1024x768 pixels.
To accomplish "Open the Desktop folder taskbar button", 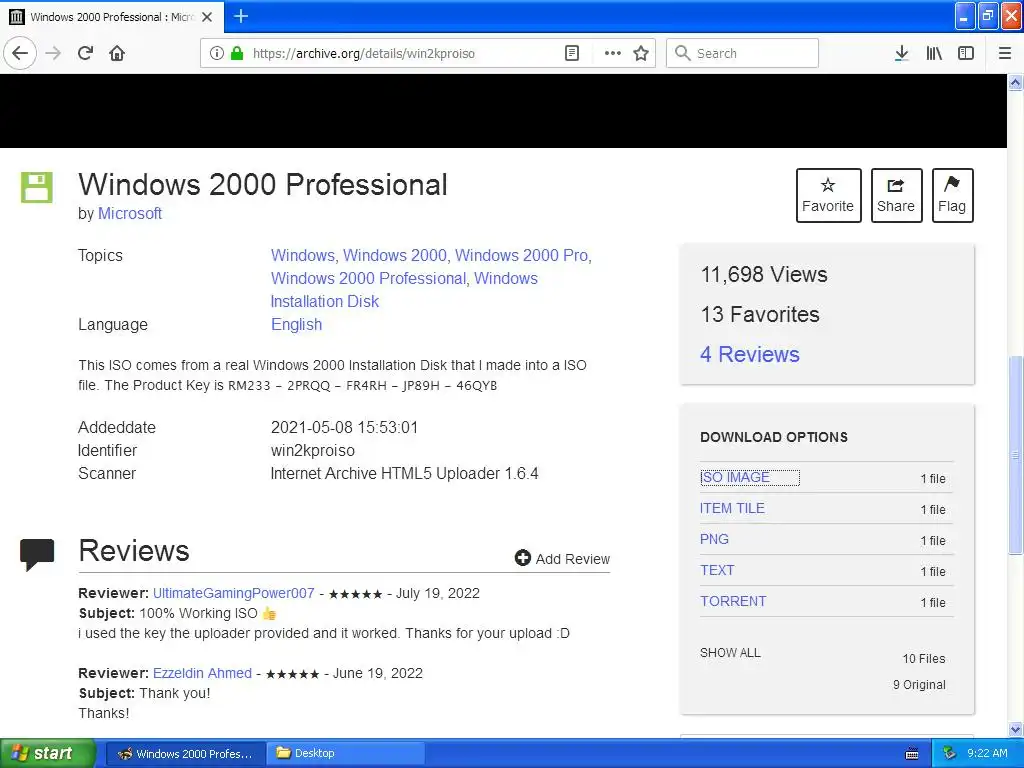I will (345, 754).
